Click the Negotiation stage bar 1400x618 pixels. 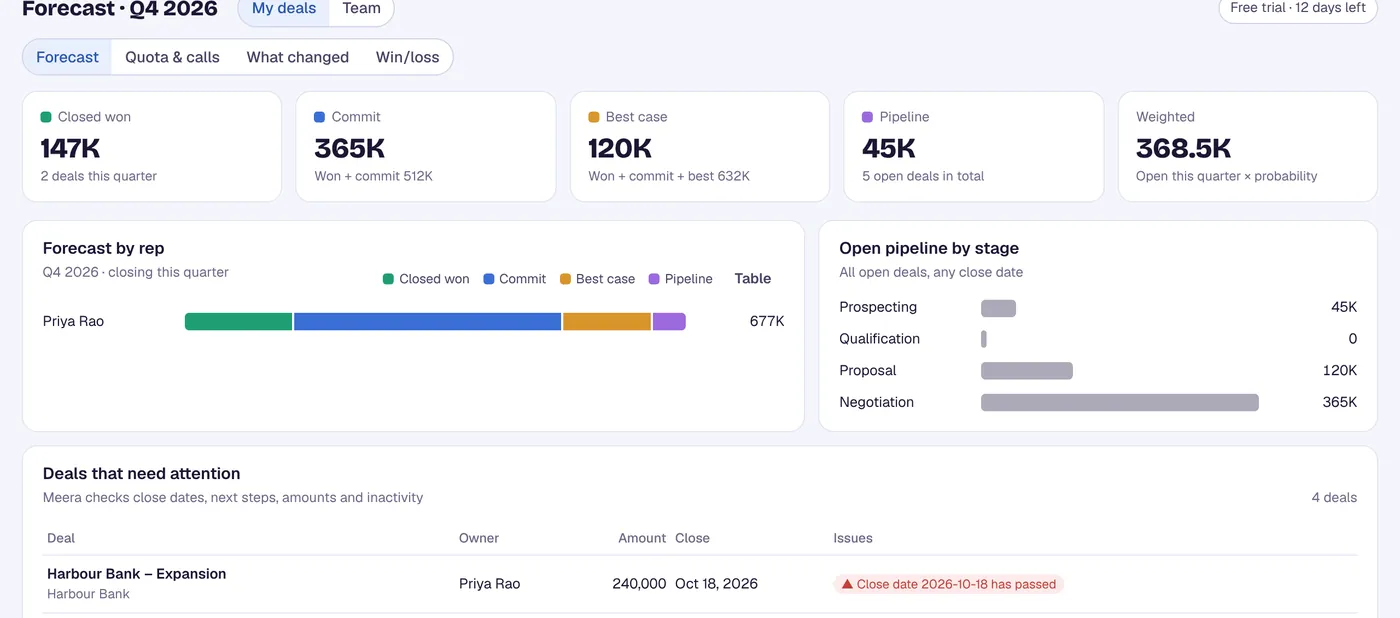tap(1120, 403)
